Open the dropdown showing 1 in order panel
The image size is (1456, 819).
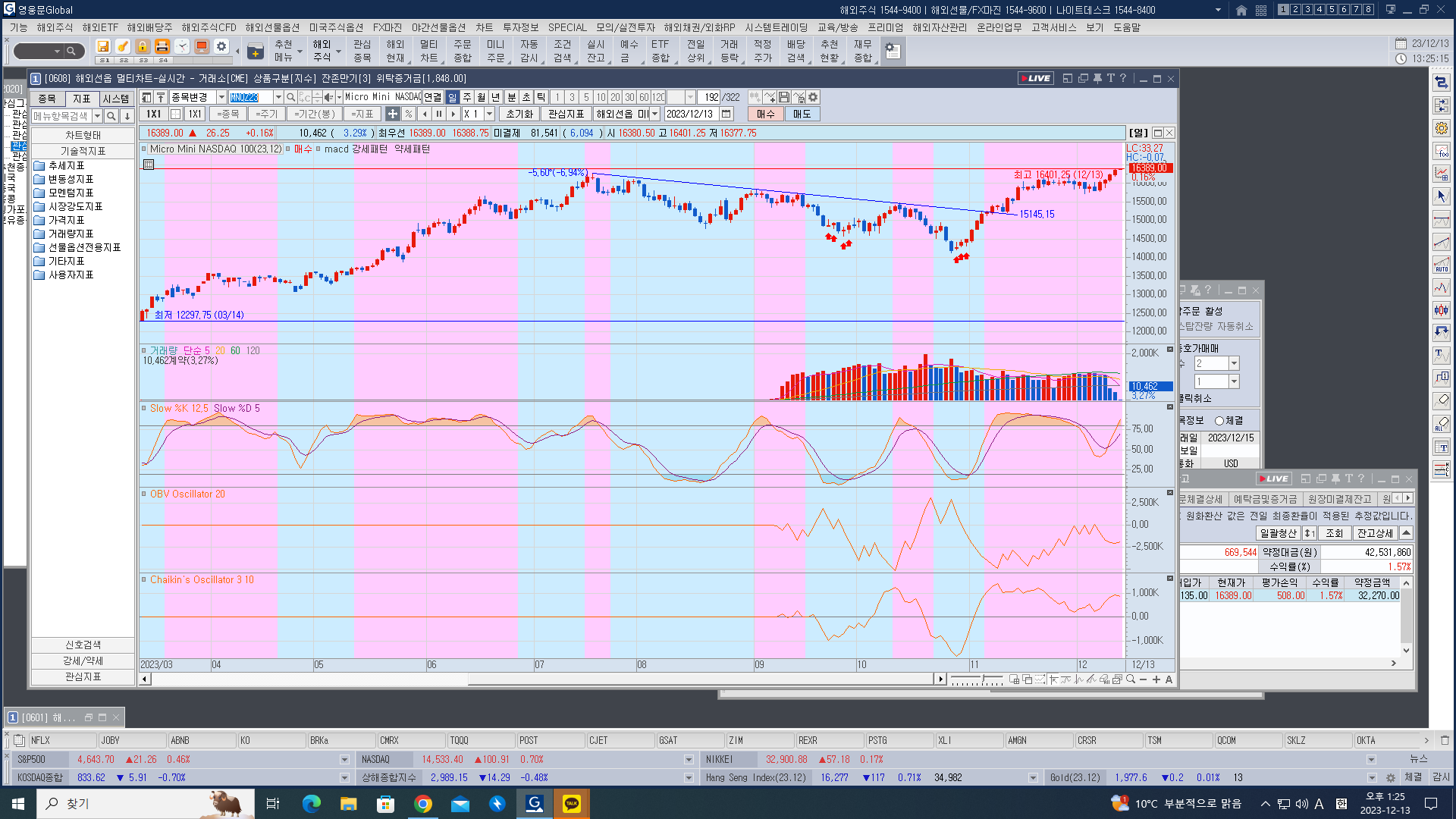click(x=1234, y=381)
